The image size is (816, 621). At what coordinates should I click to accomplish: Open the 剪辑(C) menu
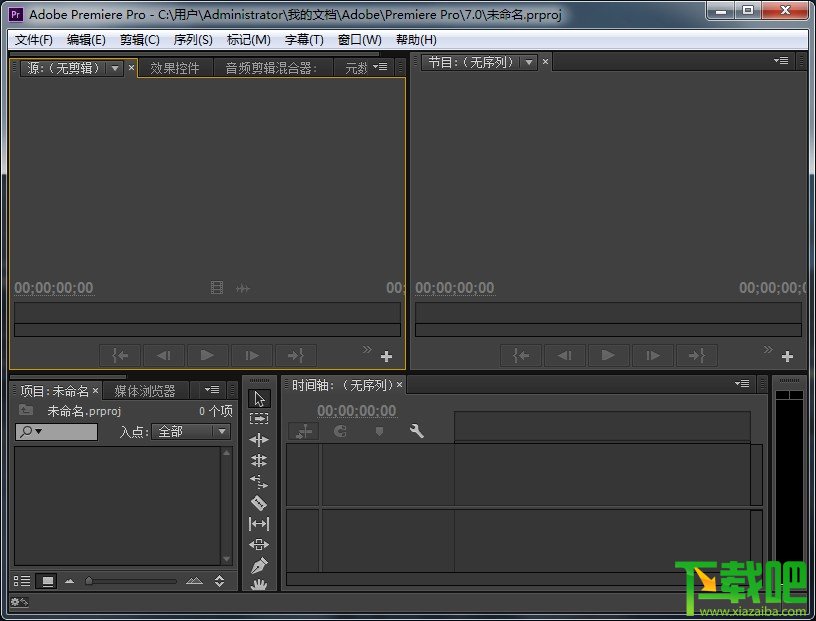[x=139, y=40]
